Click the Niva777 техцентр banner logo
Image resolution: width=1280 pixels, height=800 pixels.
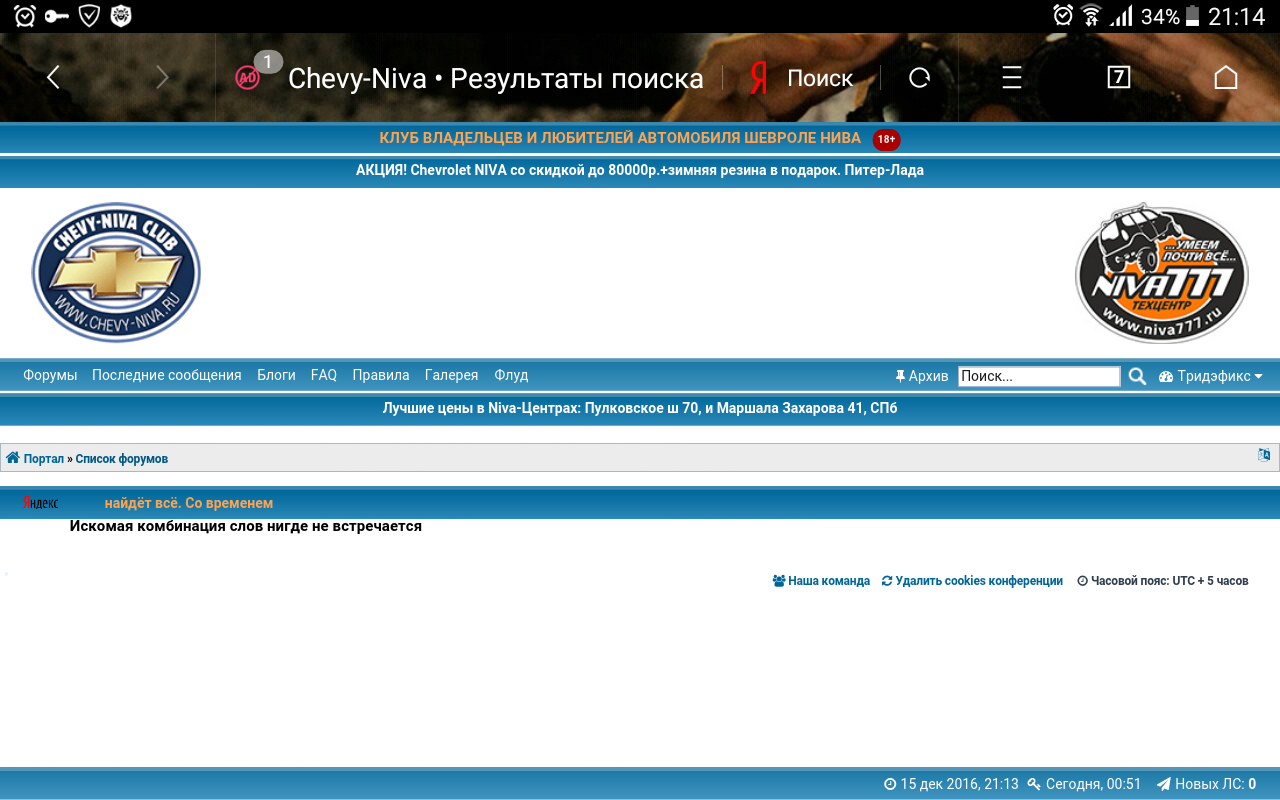(1161, 273)
